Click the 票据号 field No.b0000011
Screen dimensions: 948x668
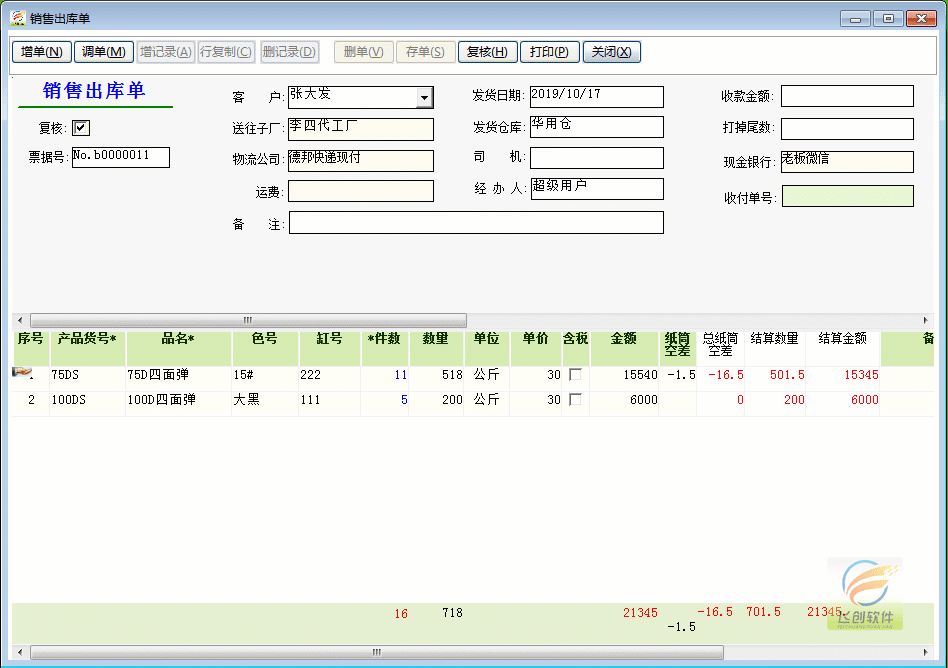[121, 157]
